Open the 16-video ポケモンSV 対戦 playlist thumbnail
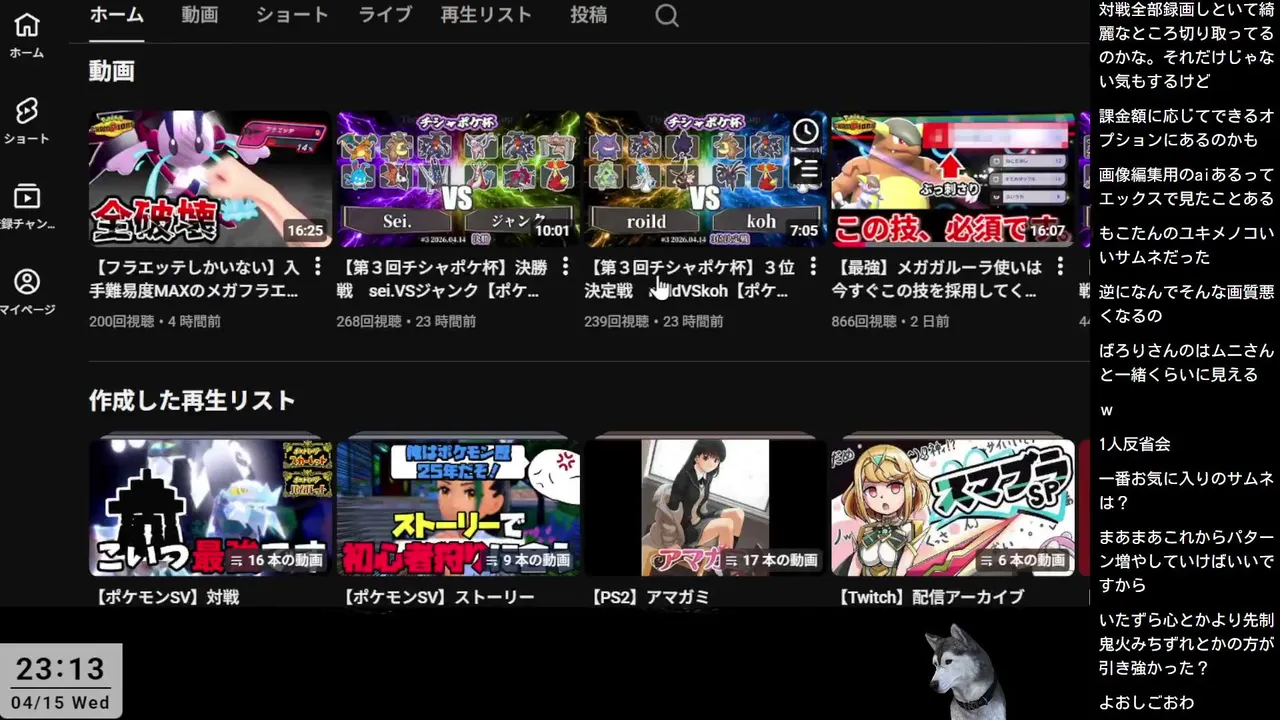The width and height of the screenshot is (1280, 720). 210,507
